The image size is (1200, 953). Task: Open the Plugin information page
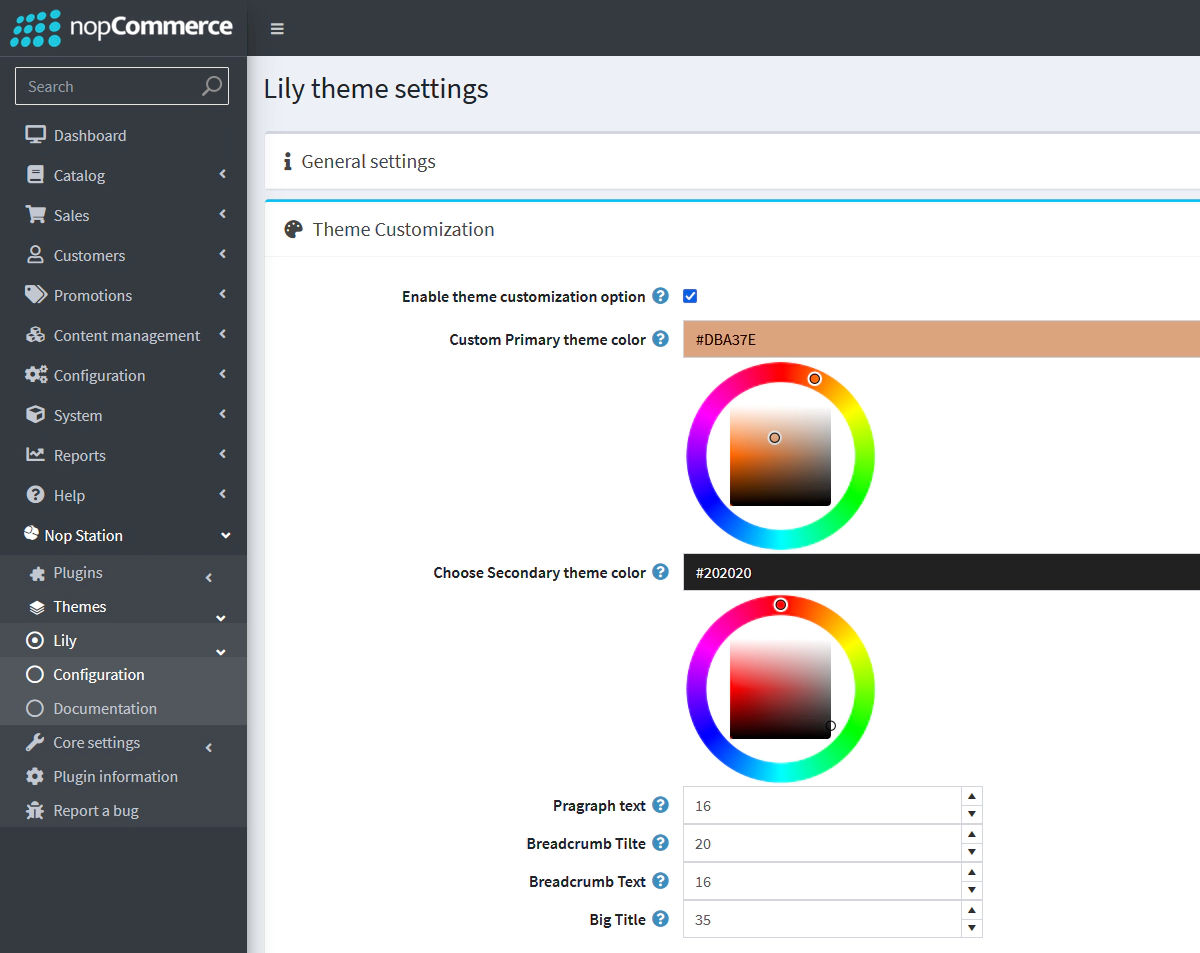point(114,776)
